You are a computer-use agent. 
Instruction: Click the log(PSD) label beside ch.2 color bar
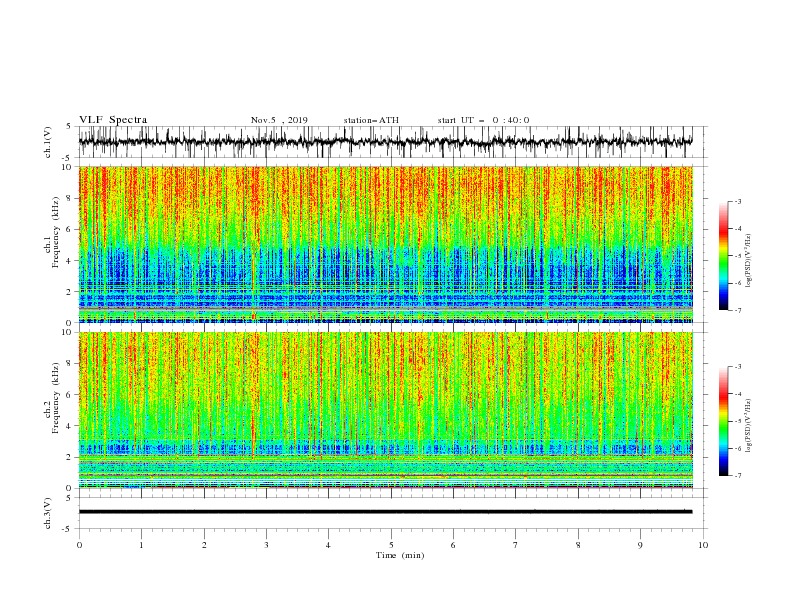click(748, 425)
